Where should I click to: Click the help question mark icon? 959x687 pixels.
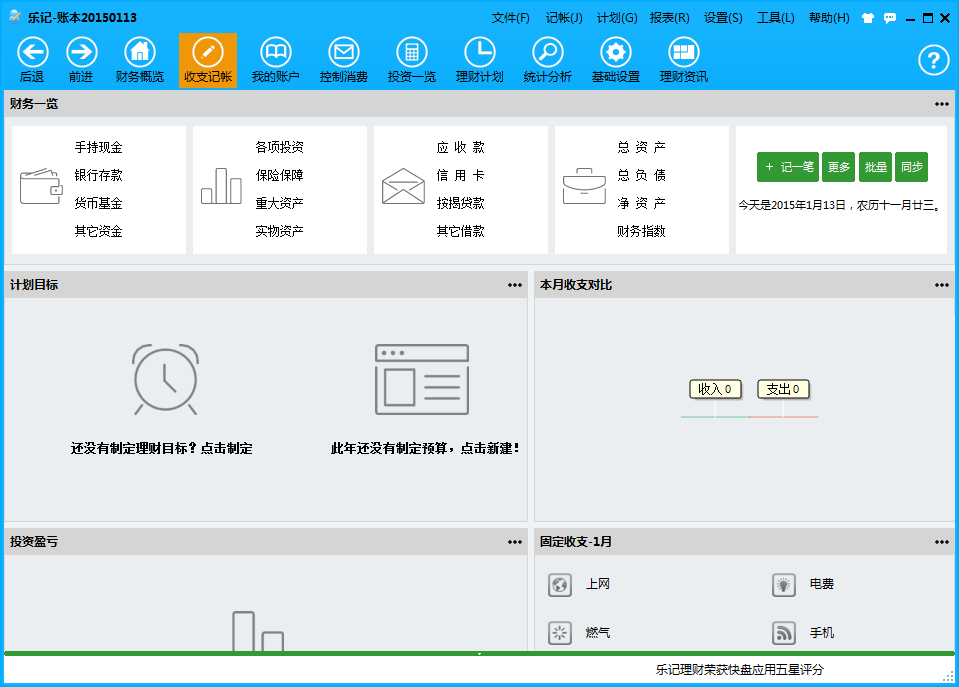coord(932,61)
